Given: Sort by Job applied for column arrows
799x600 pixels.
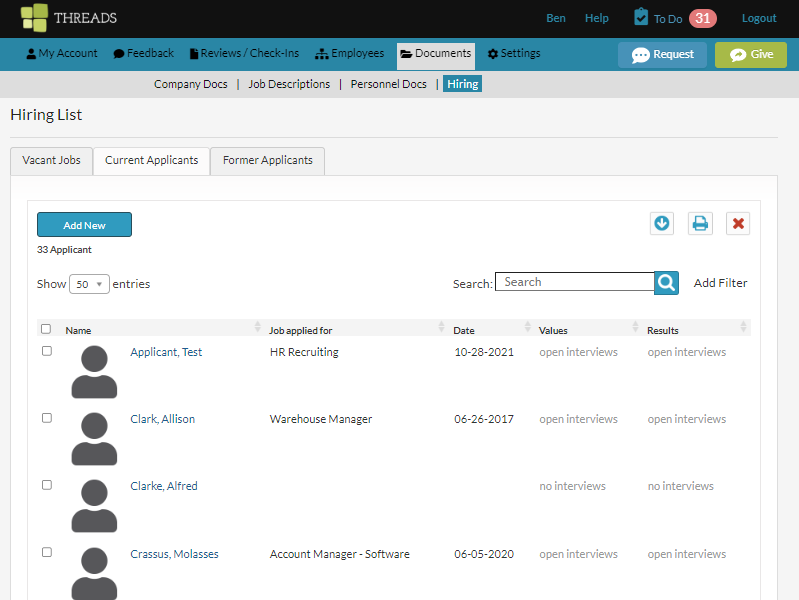Looking at the screenshot, I should pyautogui.click(x=441, y=327).
